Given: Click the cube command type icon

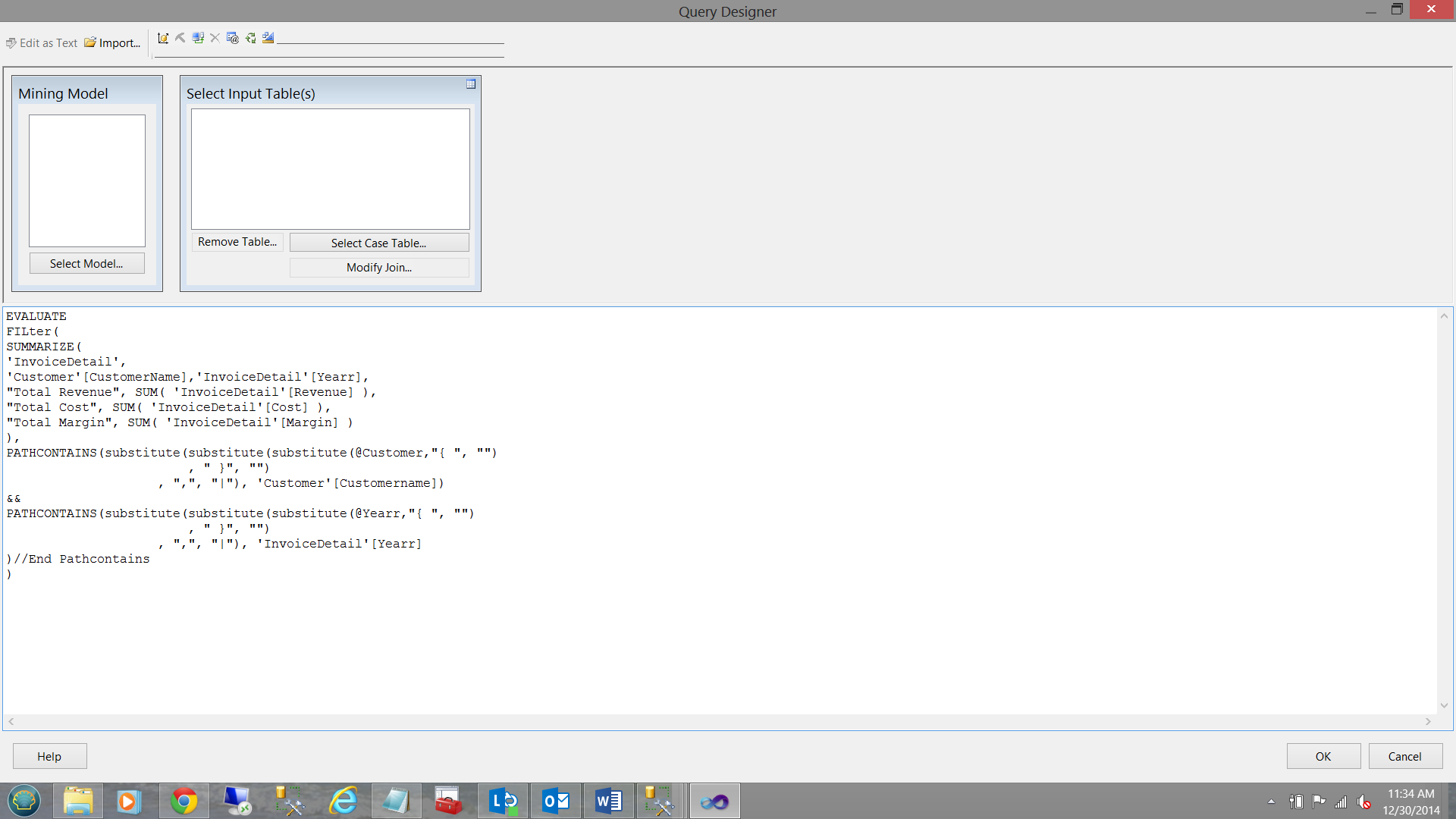Looking at the screenshot, I should coord(163,38).
